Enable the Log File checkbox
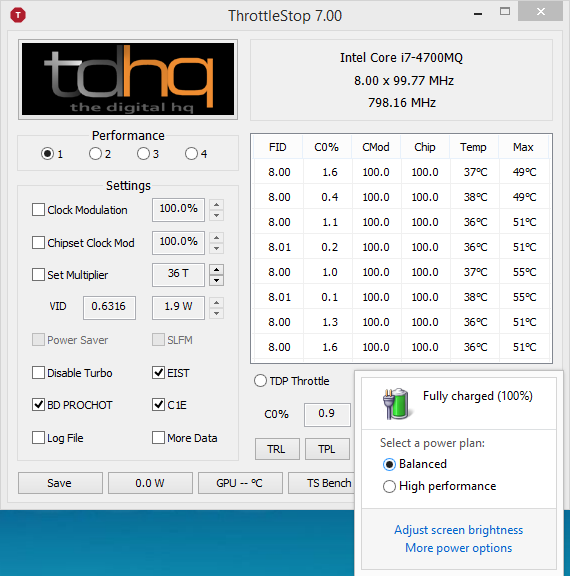 pyautogui.click(x=38, y=438)
